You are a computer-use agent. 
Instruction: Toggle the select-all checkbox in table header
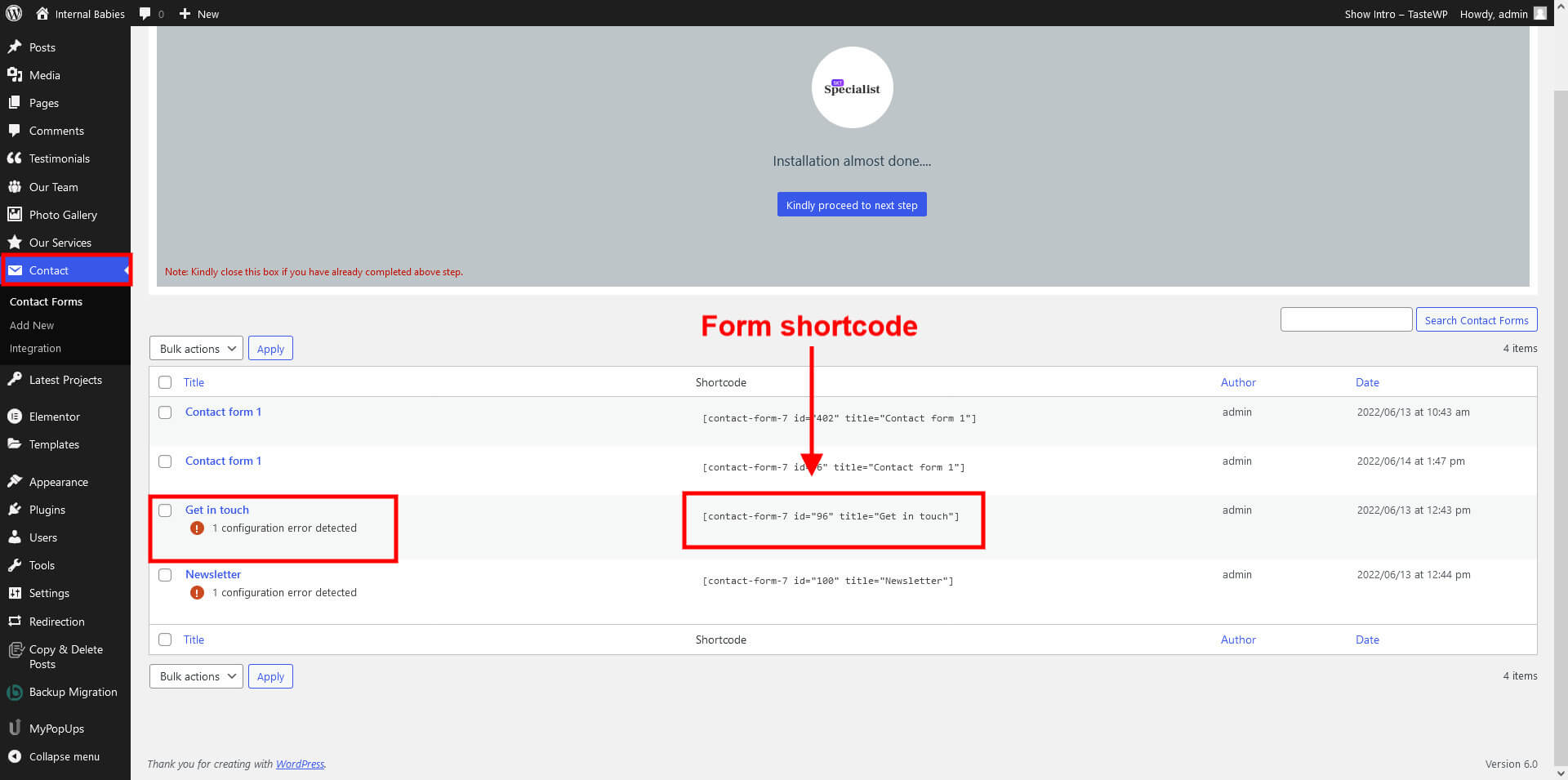click(165, 382)
